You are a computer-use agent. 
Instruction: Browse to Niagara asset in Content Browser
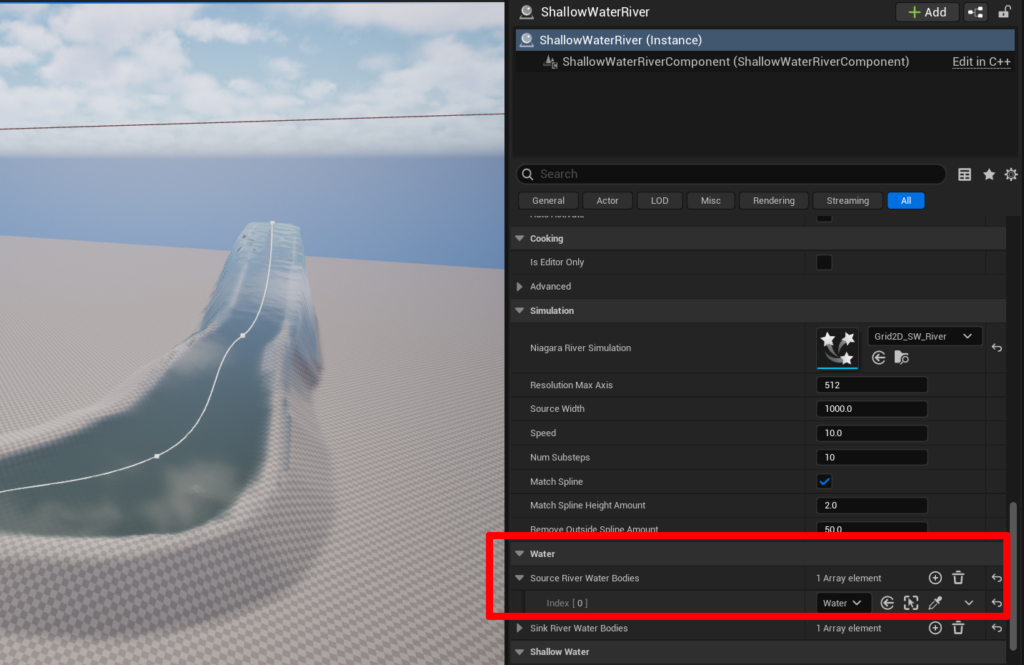click(x=901, y=357)
